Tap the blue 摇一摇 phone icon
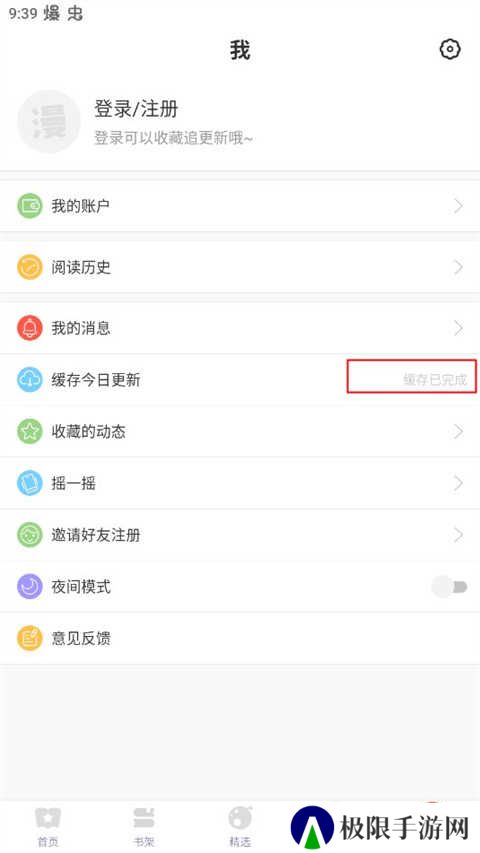This screenshot has height=853, width=480. click(29, 483)
